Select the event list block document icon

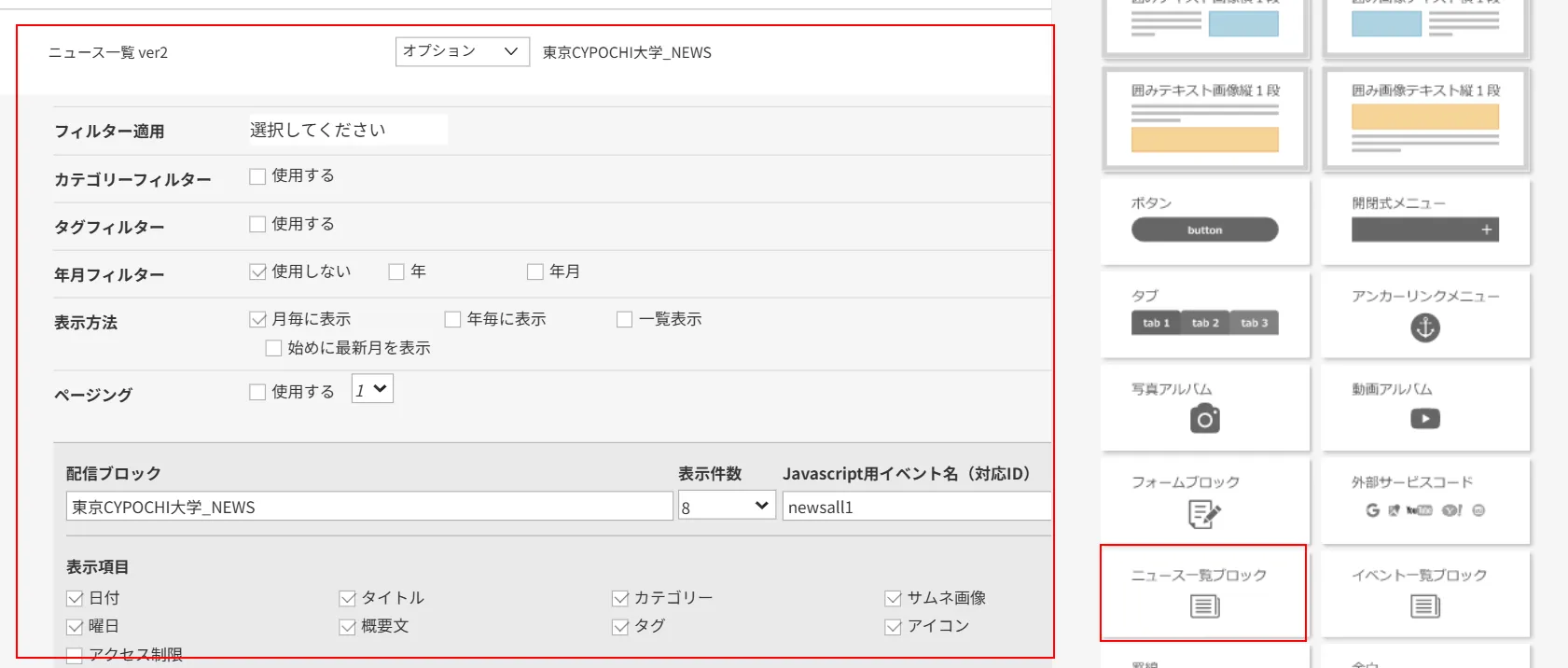point(1424,606)
